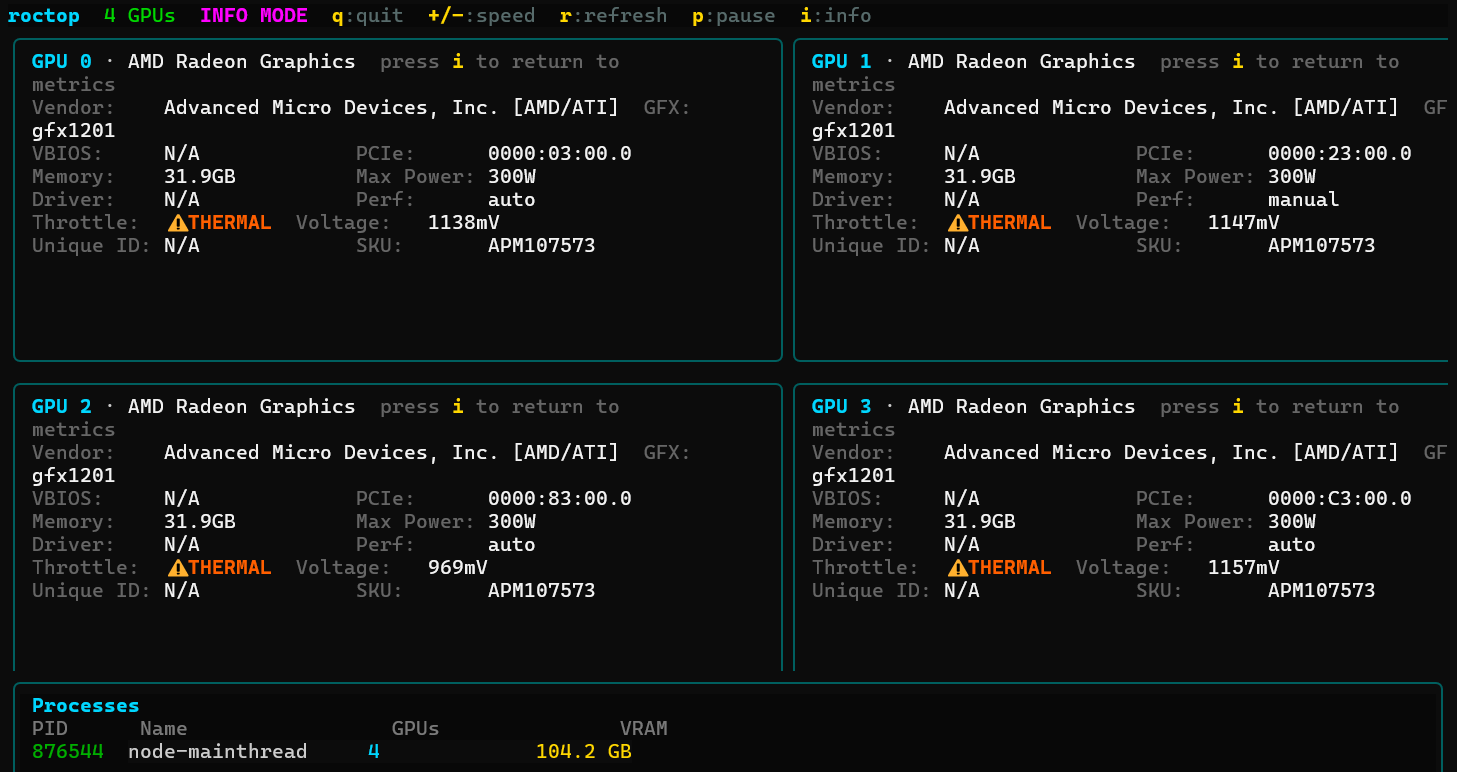Click GPU 0 SKU value APM107573
This screenshot has width=1457, height=772.
coord(542,246)
